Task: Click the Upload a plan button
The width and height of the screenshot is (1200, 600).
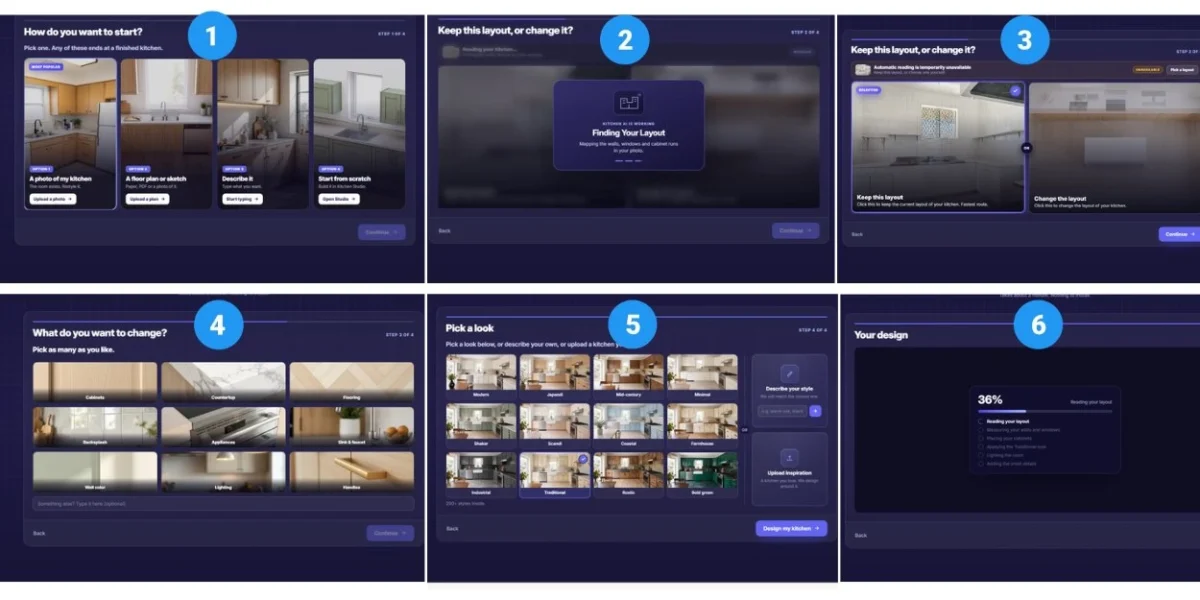Action: pos(147,199)
